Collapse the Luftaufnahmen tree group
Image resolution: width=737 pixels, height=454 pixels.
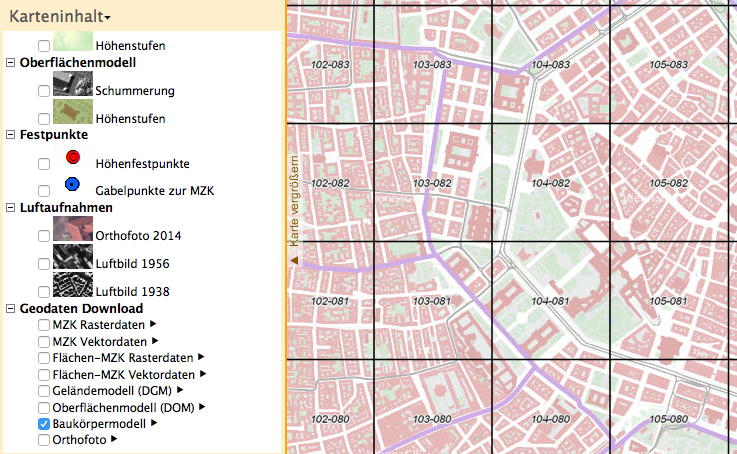pos(11,208)
